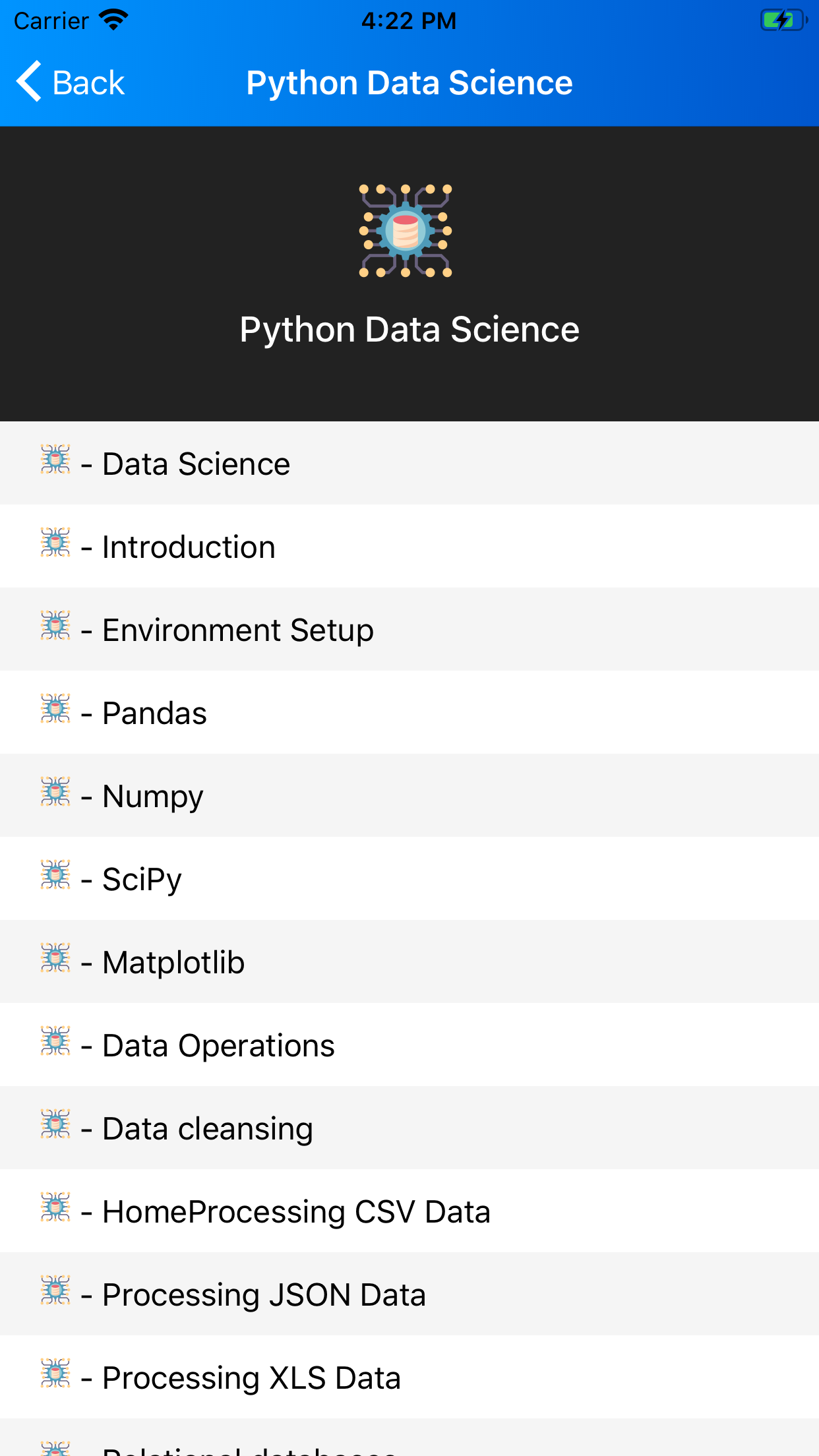Tap the Back chevron arrow icon

coord(29,82)
